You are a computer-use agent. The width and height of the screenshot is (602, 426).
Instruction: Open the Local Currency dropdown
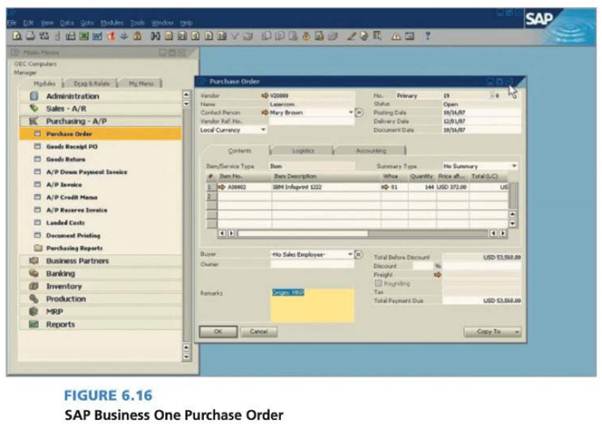point(264,129)
